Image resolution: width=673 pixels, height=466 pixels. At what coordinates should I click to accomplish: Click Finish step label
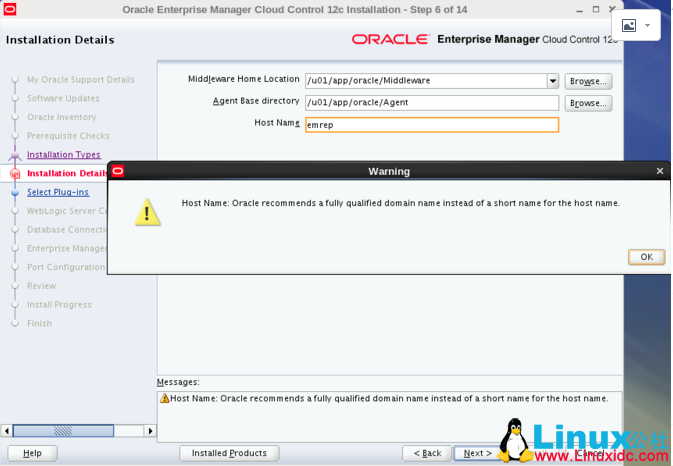click(x=39, y=323)
